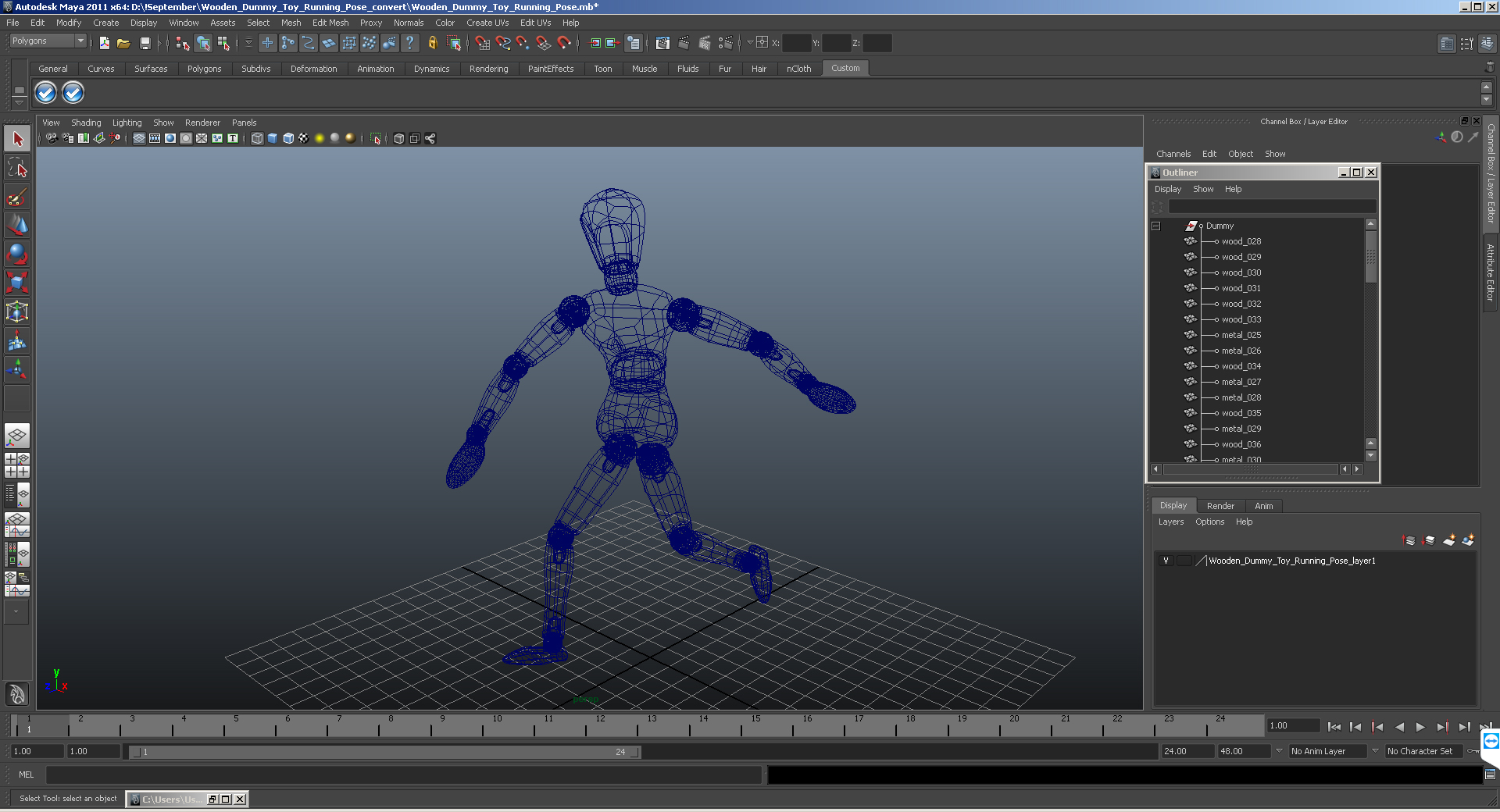Enable Textured display checker icon
Image resolution: width=1500 pixels, height=812 pixels.
click(304, 138)
